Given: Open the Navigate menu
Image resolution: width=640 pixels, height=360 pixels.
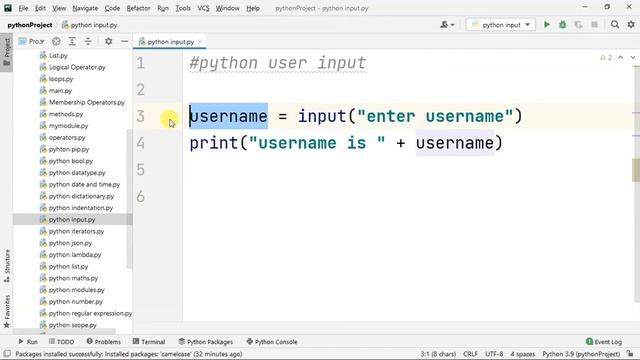Looking at the screenshot, I should coord(85,8).
